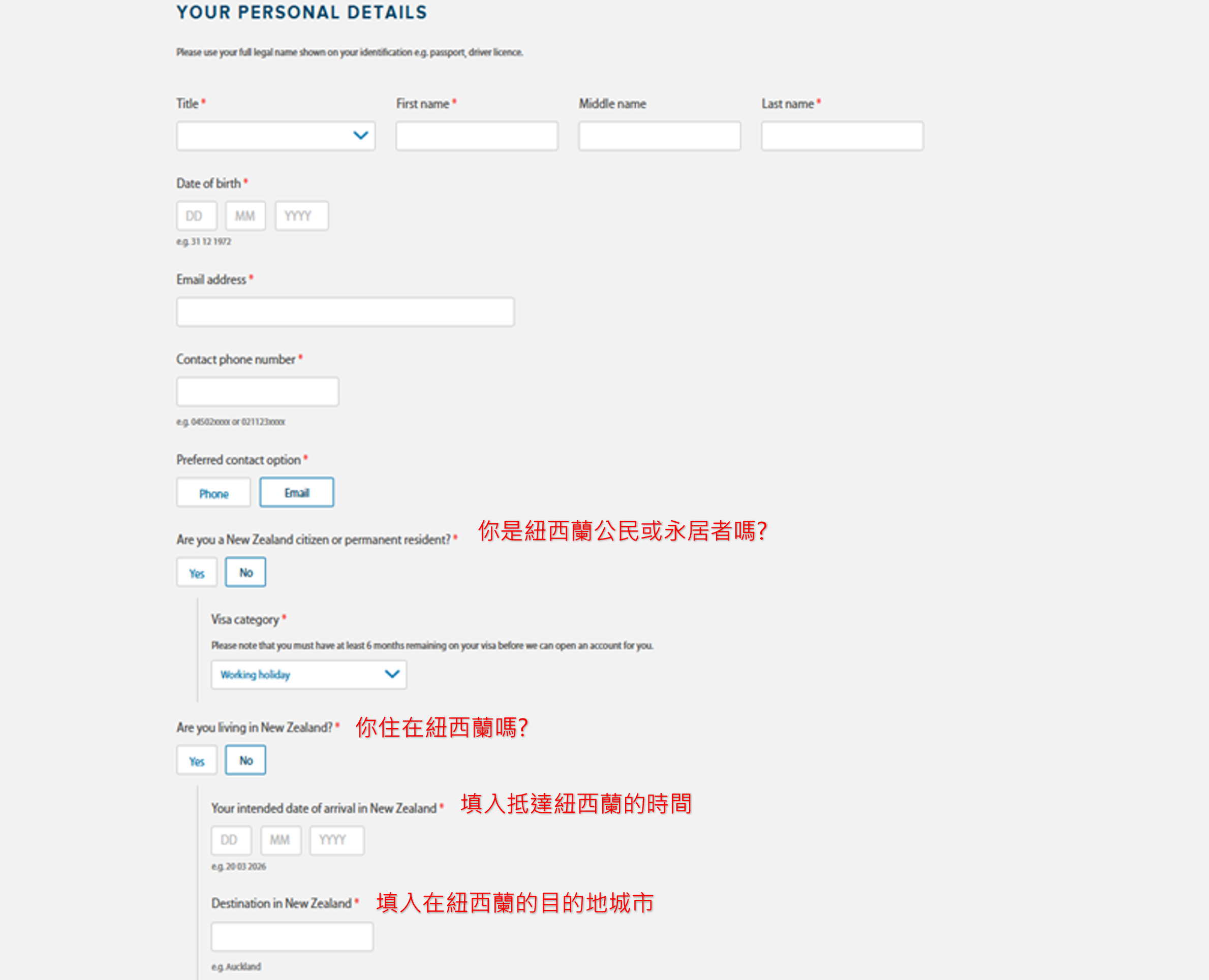Choose No for New Zealand citizen question
Image resolution: width=1209 pixels, height=980 pixels.
245,573
